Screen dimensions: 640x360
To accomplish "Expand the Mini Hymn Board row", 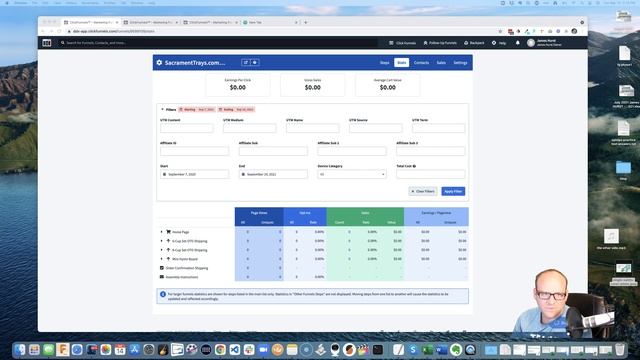I will pos(161,259).
